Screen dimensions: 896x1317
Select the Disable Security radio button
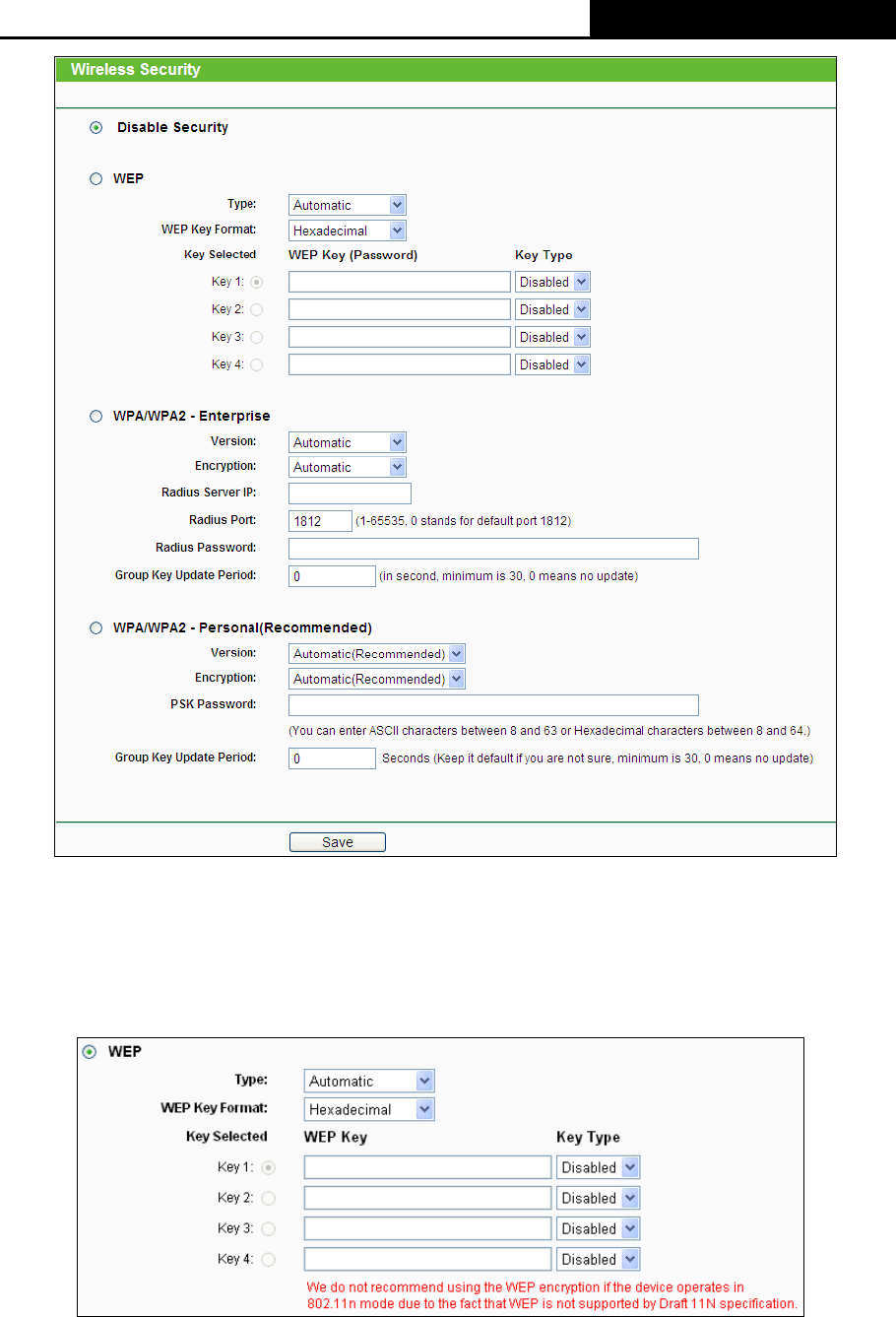96,128
